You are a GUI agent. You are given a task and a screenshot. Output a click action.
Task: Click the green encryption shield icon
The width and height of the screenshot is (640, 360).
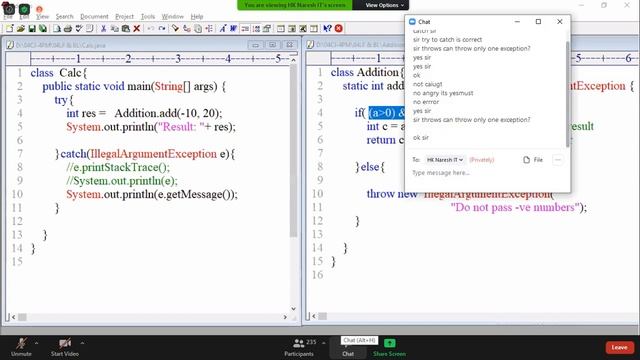click(x=24, y=9)
